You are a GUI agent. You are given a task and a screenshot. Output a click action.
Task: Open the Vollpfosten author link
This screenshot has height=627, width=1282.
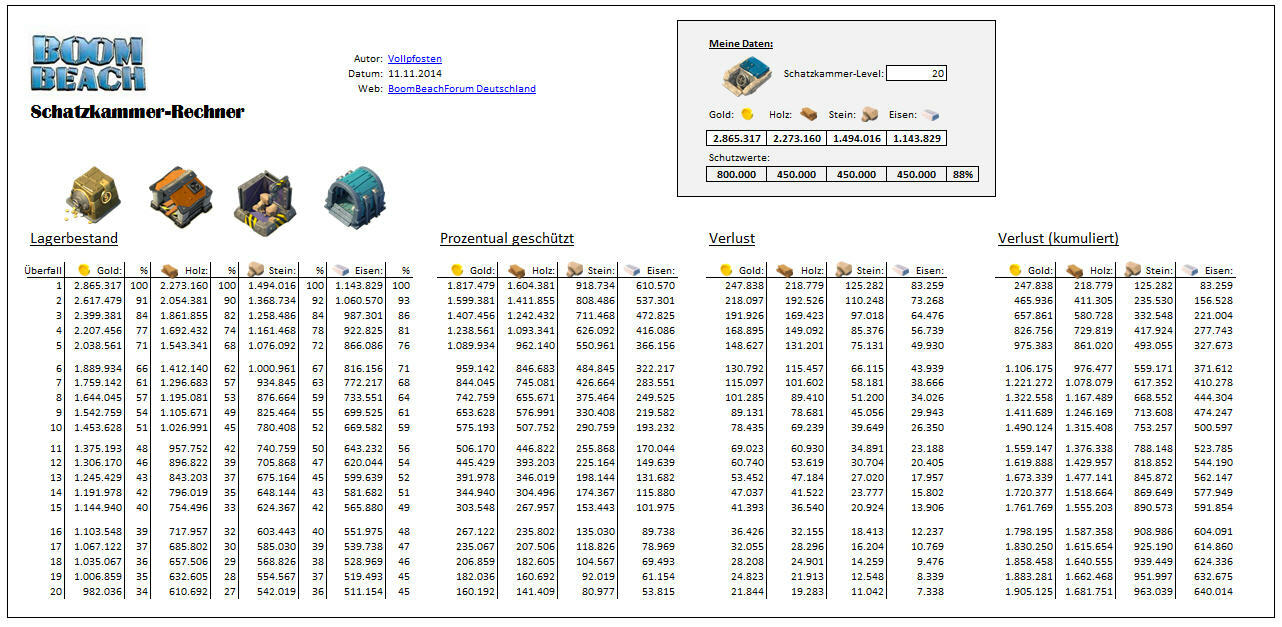(414, 59)
